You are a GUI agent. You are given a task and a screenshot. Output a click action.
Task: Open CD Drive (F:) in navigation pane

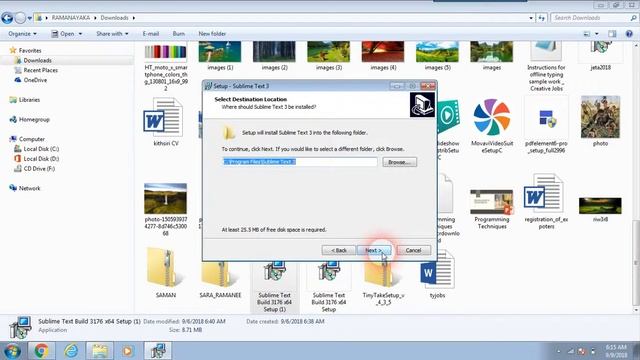point(39,169)
